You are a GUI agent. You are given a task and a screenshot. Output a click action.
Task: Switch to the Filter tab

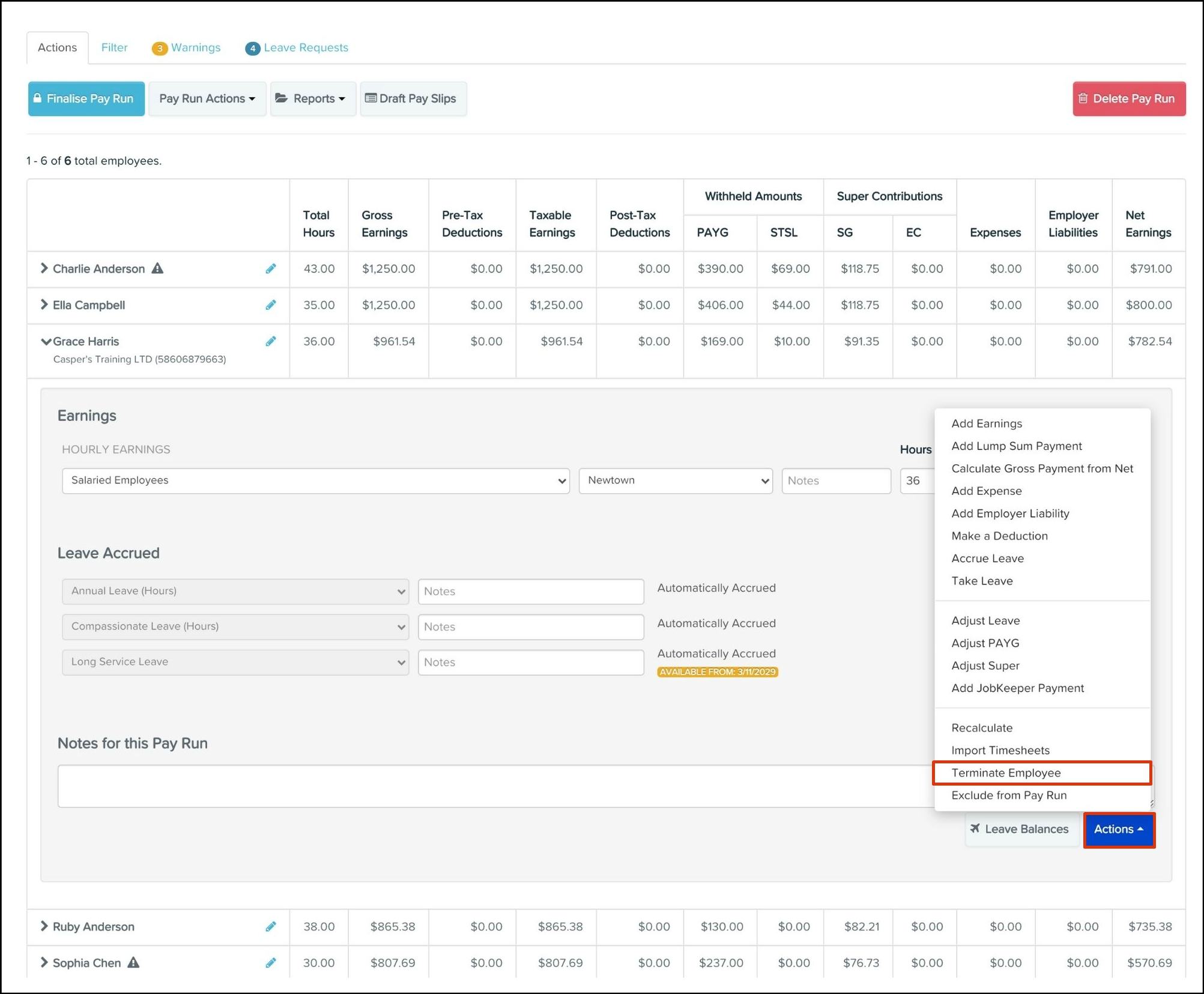click(114, 47)
